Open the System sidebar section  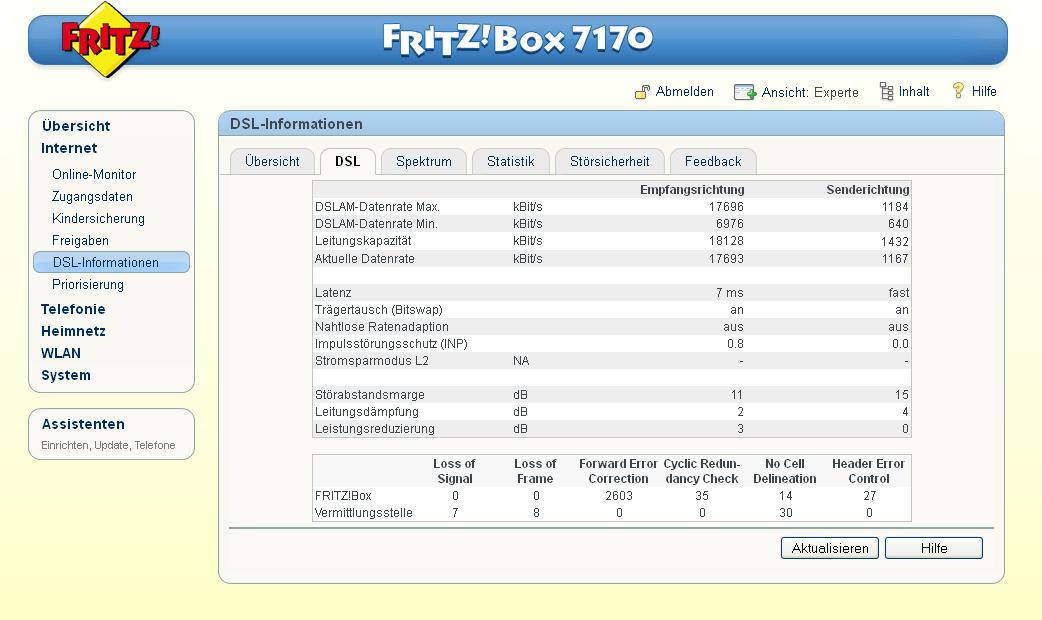tap(66, 375)
